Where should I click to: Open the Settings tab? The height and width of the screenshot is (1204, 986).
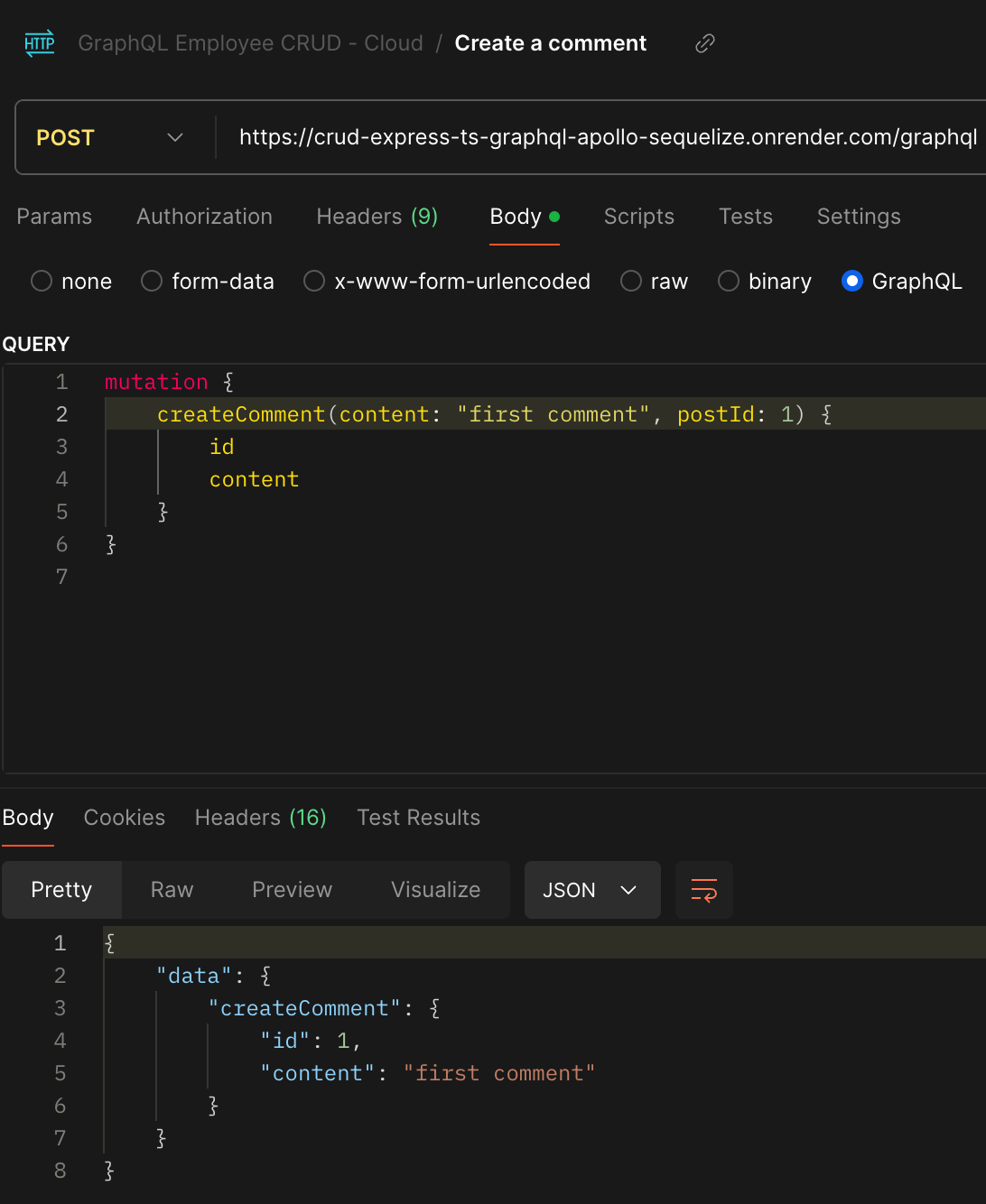click(x=859, y=217)
